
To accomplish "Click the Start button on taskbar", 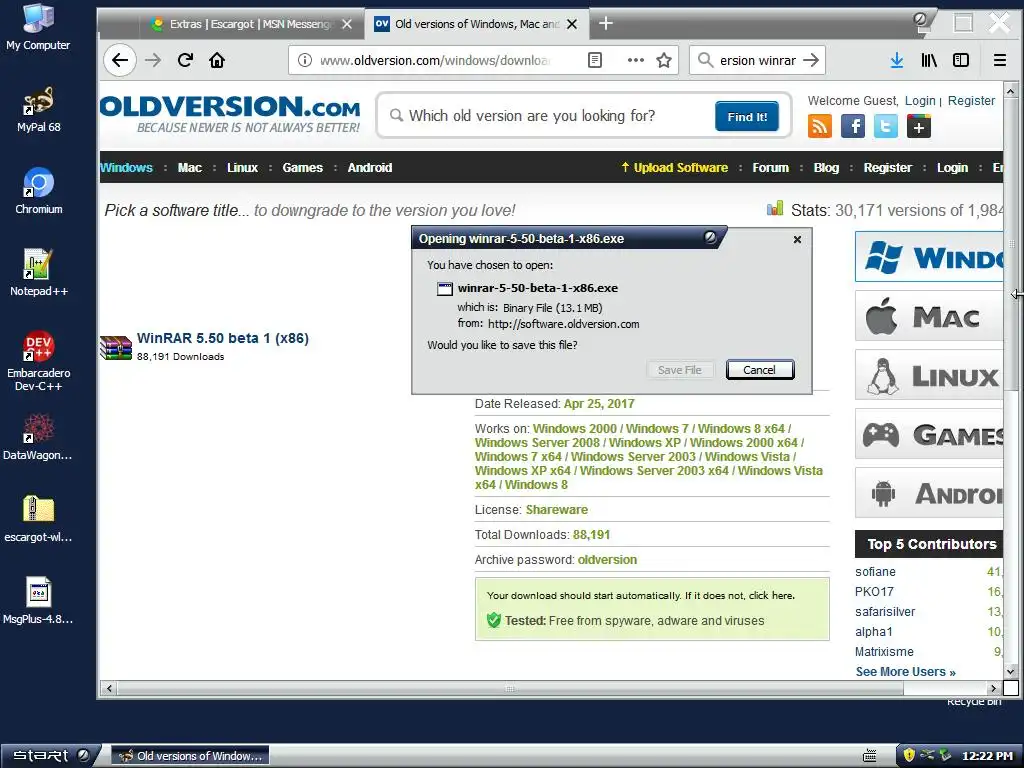I will pyautogui.click(x=51, y=756).
